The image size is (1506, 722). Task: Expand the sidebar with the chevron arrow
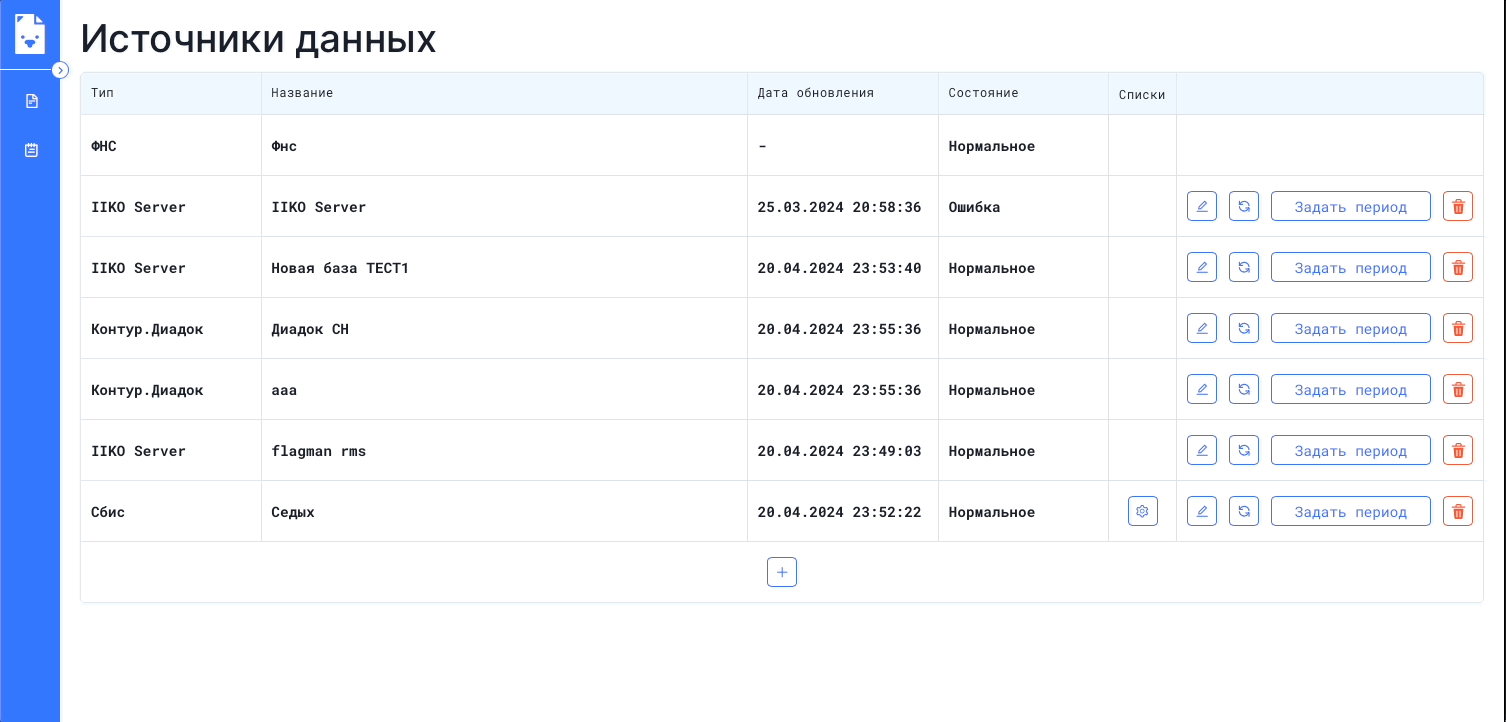coord(60,70)
